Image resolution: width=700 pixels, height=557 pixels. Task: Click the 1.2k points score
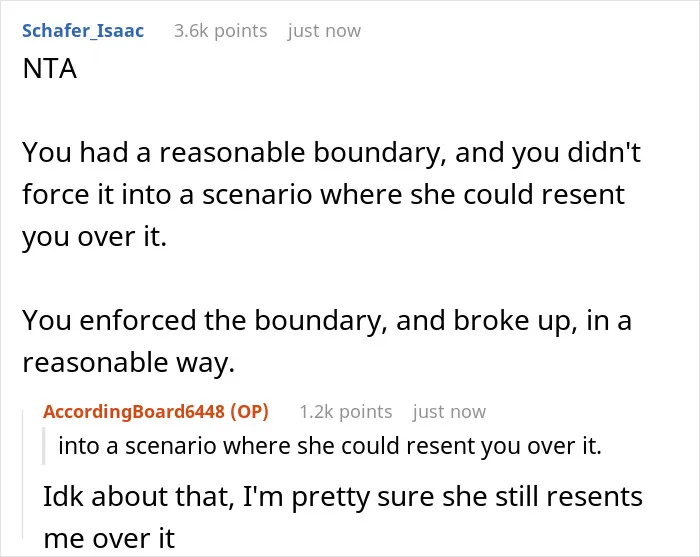(346, 412)
